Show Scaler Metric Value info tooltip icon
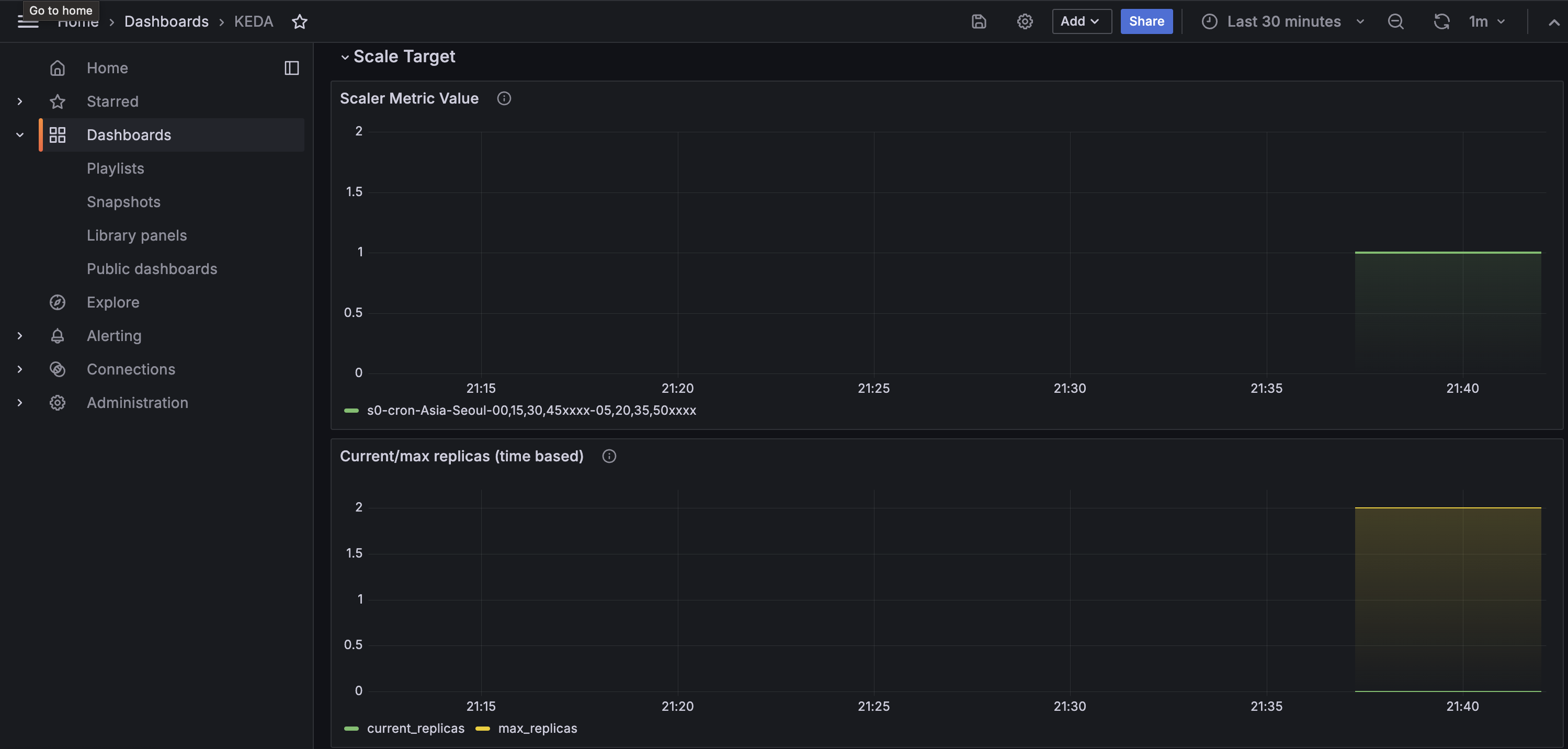The image size is (1568, 749). pos(503,98)
